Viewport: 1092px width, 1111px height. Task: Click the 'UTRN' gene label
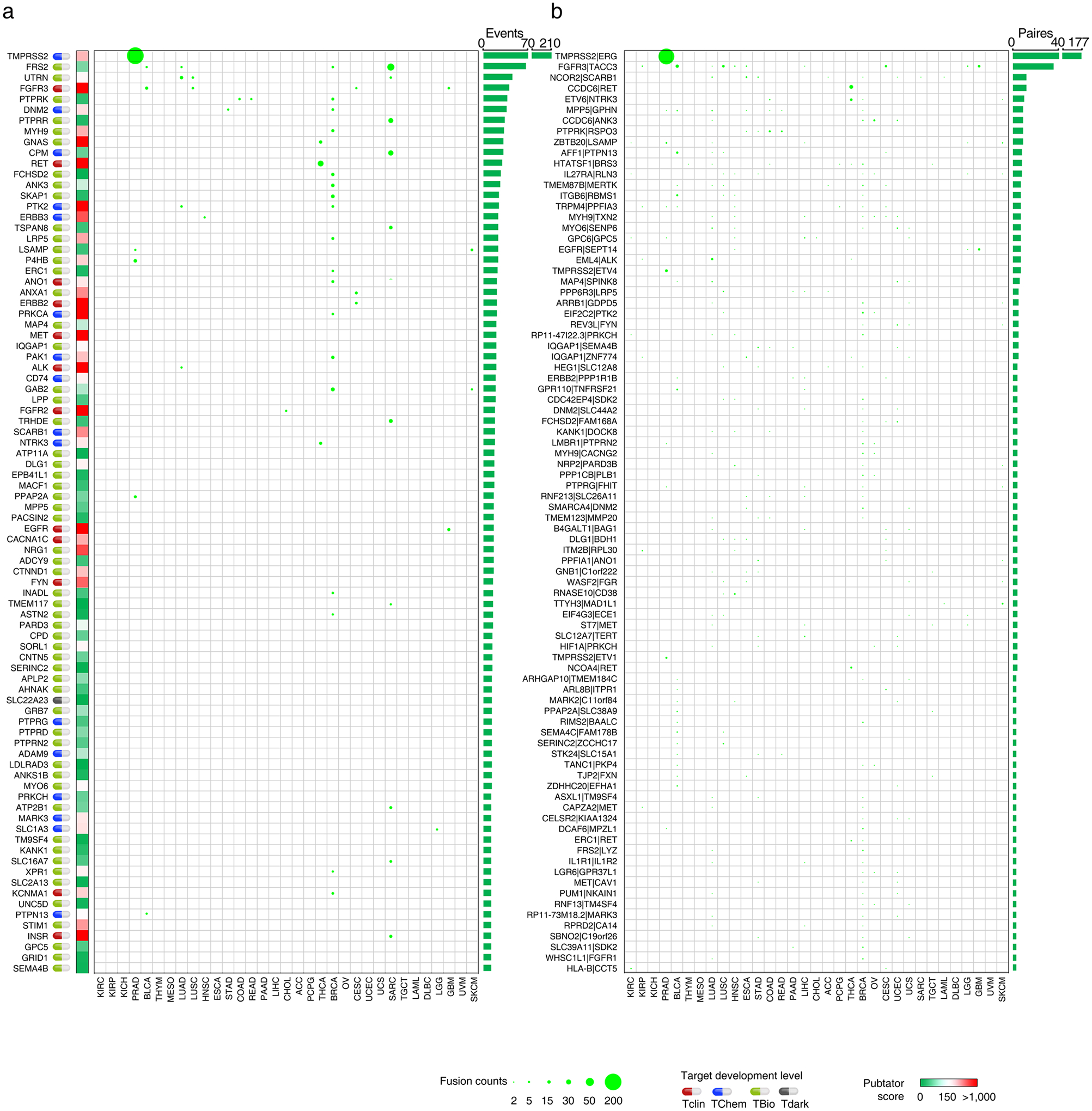coord(36,78)
